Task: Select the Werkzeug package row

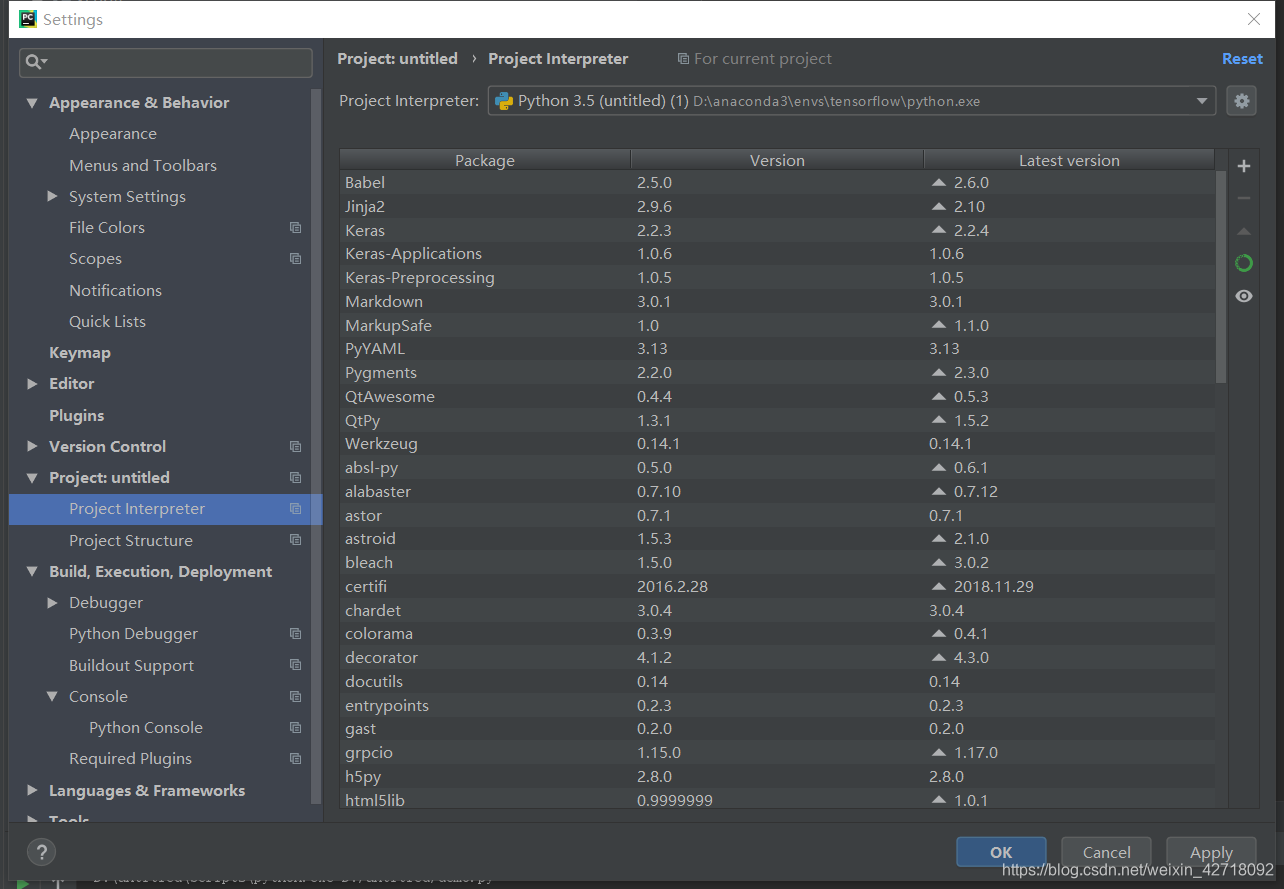Action: click(x=777, y=443)
